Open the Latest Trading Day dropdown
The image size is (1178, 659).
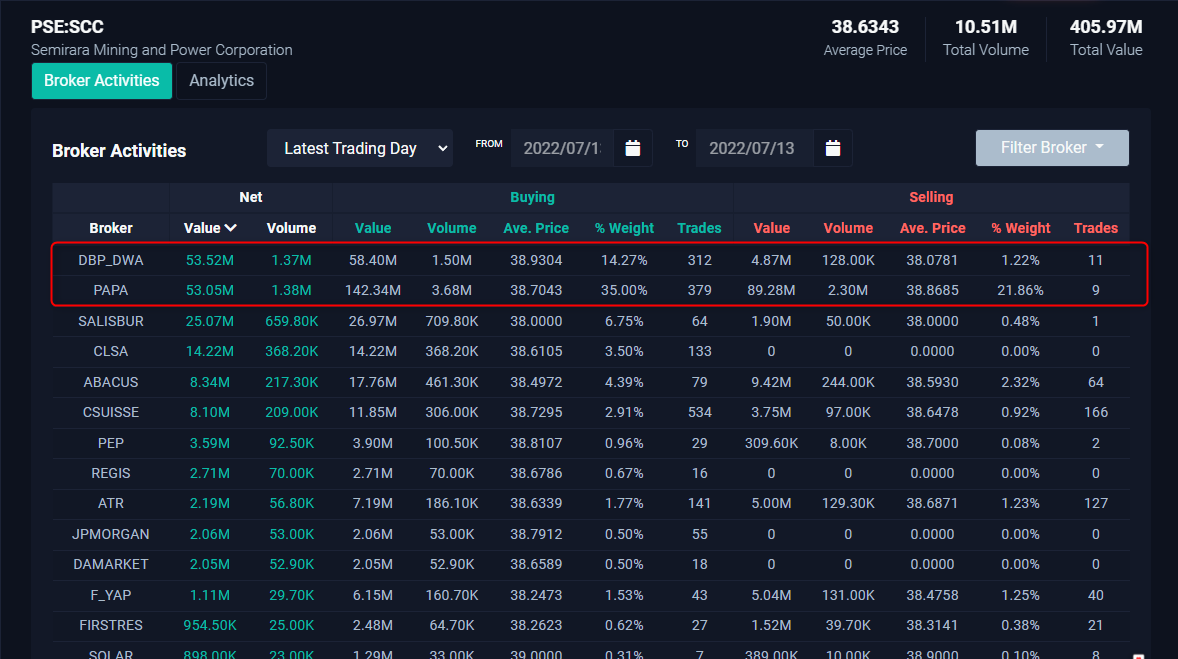point(360,148)
